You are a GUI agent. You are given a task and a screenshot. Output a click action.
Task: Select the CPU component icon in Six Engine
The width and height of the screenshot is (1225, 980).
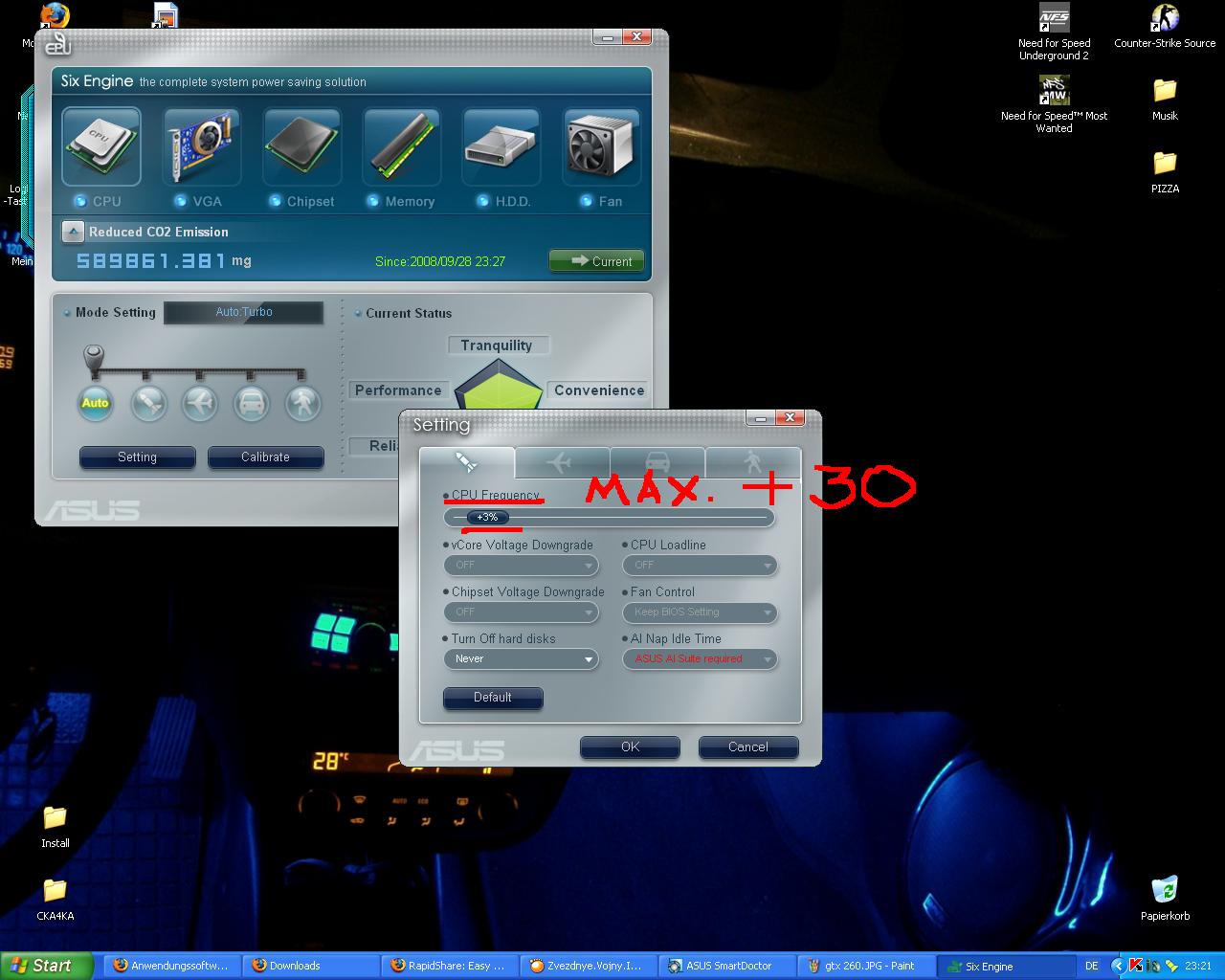click(x=101, y=145)
